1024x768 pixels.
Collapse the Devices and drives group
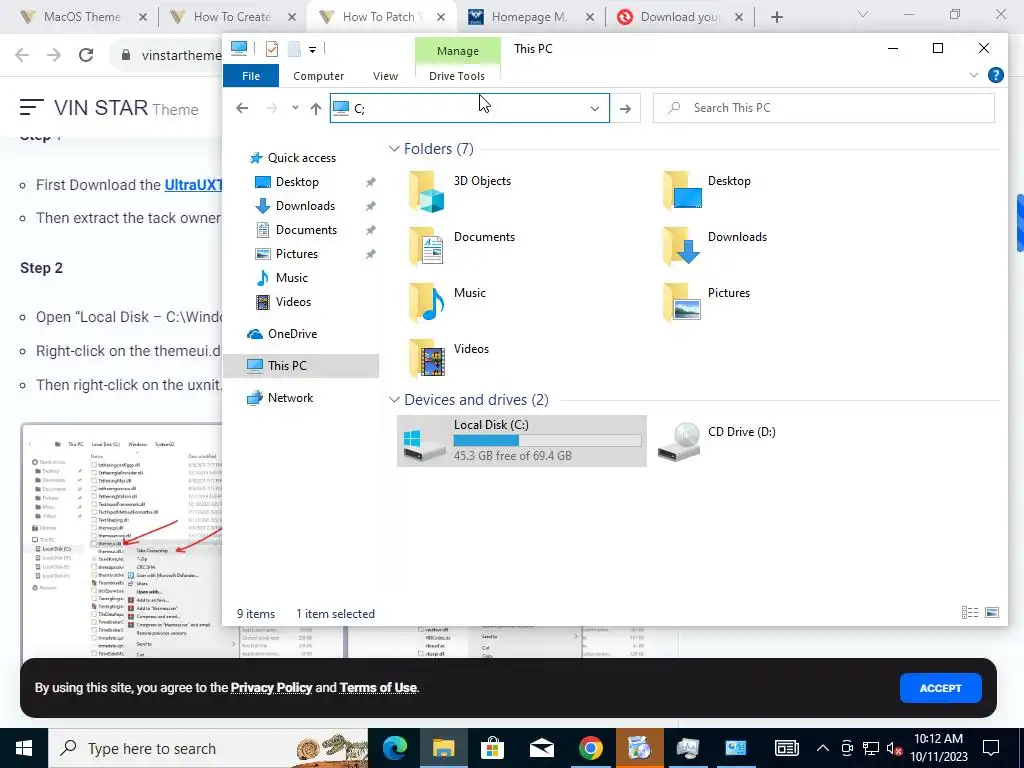[394, 400]
